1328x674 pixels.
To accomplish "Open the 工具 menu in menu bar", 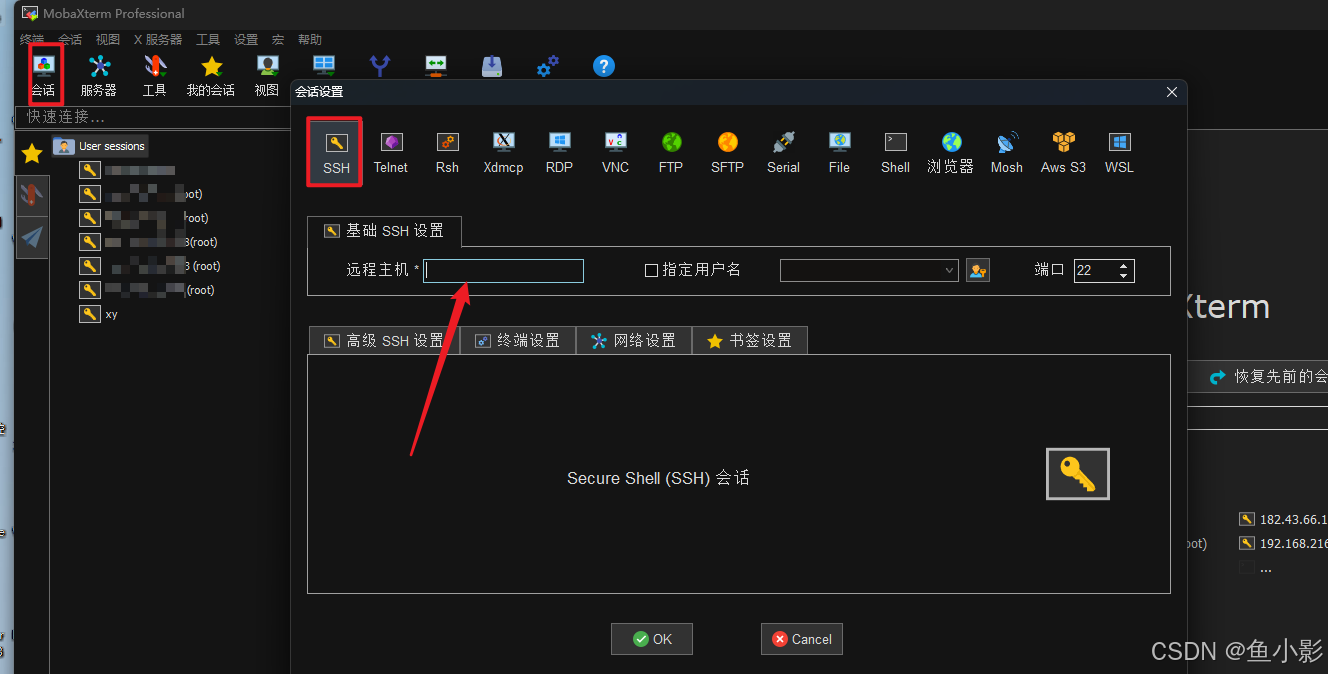I will point(208,40).
